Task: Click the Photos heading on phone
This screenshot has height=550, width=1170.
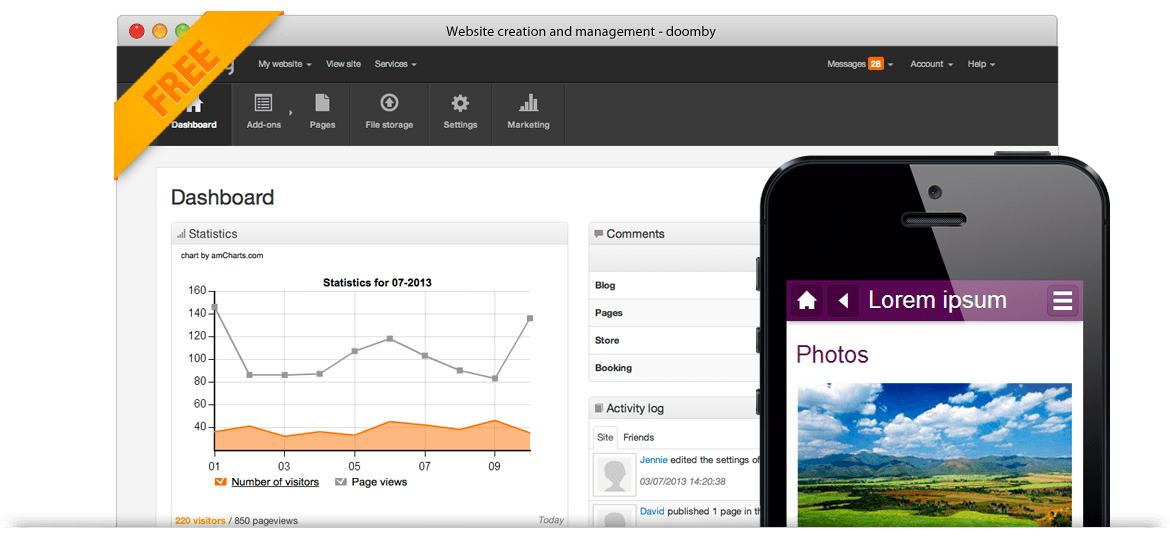Action: [x=833, y=354]
